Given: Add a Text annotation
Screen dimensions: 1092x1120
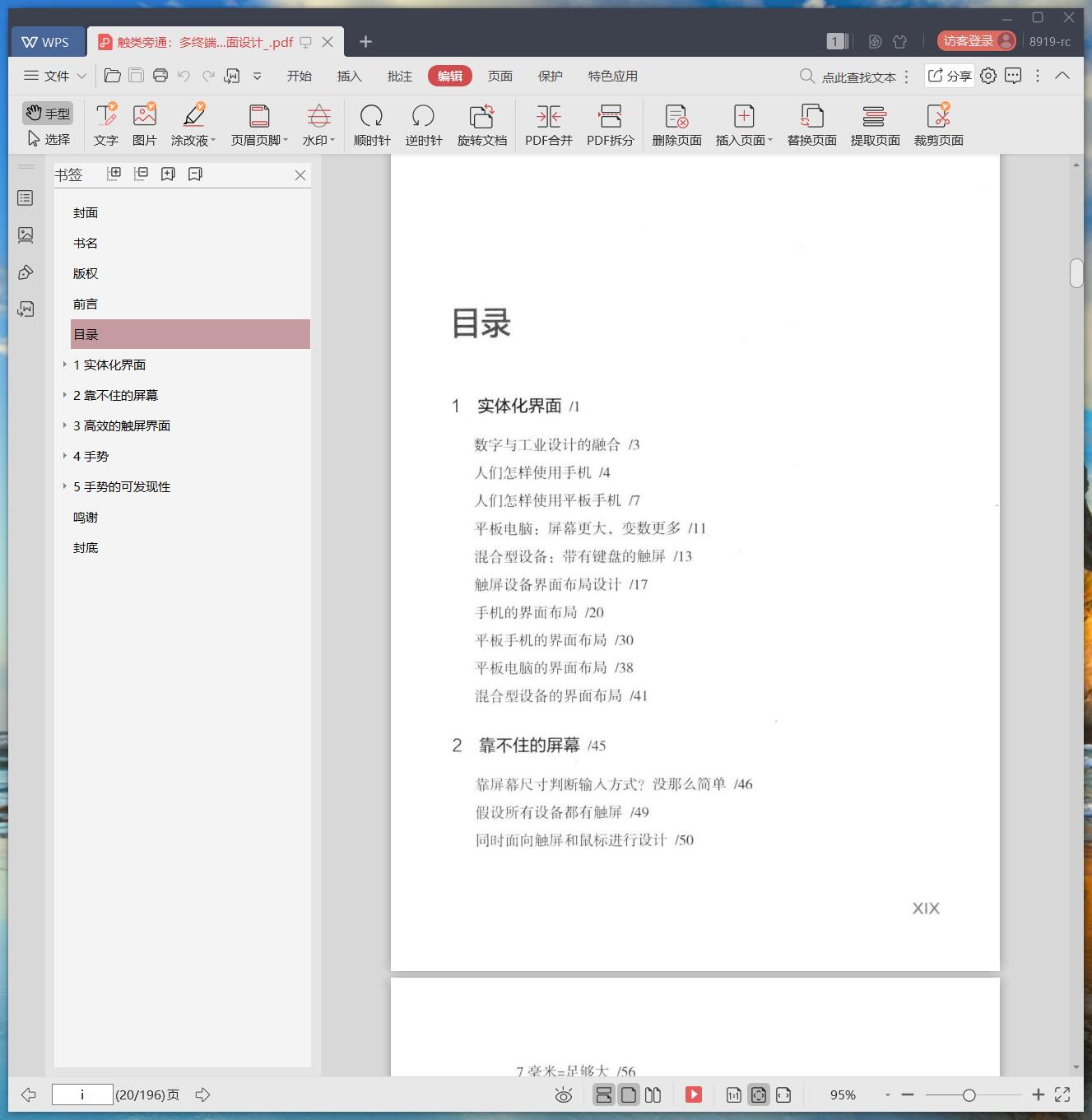Looking at the screenshot, I should pos(106,125).
